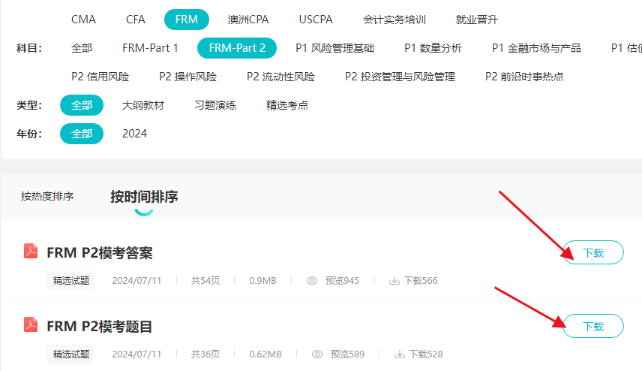Filter by P1 风险管理基础
The width and height of the screenshot is (642, 371).
point(335,48)
